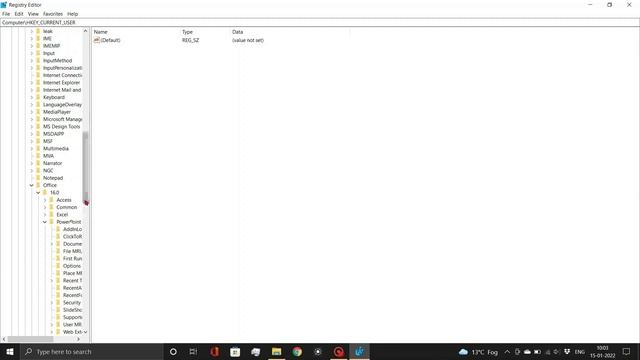This screenshot has width=640, height=360.
Task: Open the Edit menu
Action: coord(19,14)
